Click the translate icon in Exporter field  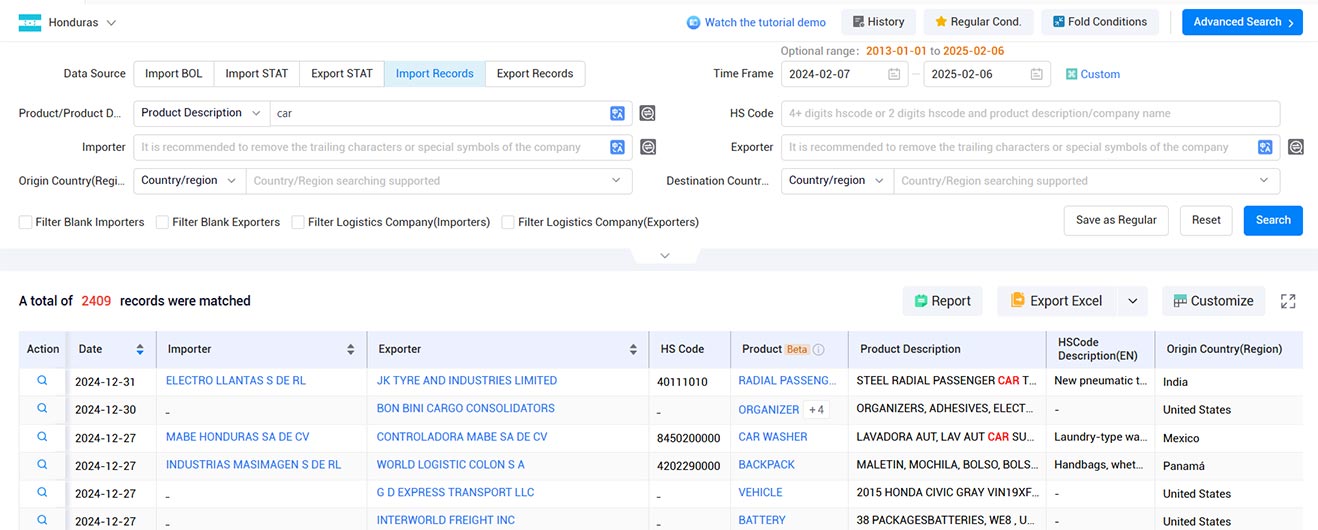[x=1266, y=147]
